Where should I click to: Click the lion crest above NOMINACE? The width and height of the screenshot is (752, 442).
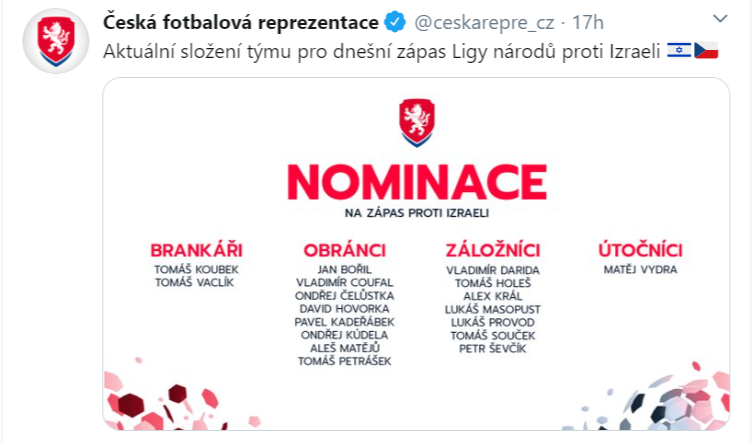click(416, 122)
